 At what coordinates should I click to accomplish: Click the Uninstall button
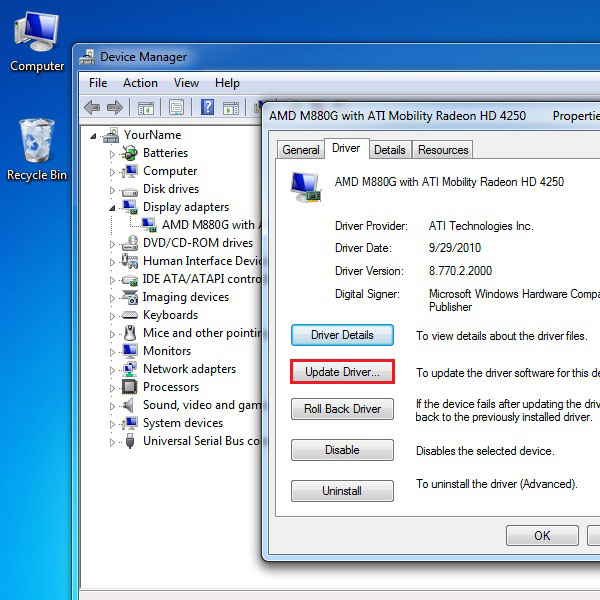[342, 491]
